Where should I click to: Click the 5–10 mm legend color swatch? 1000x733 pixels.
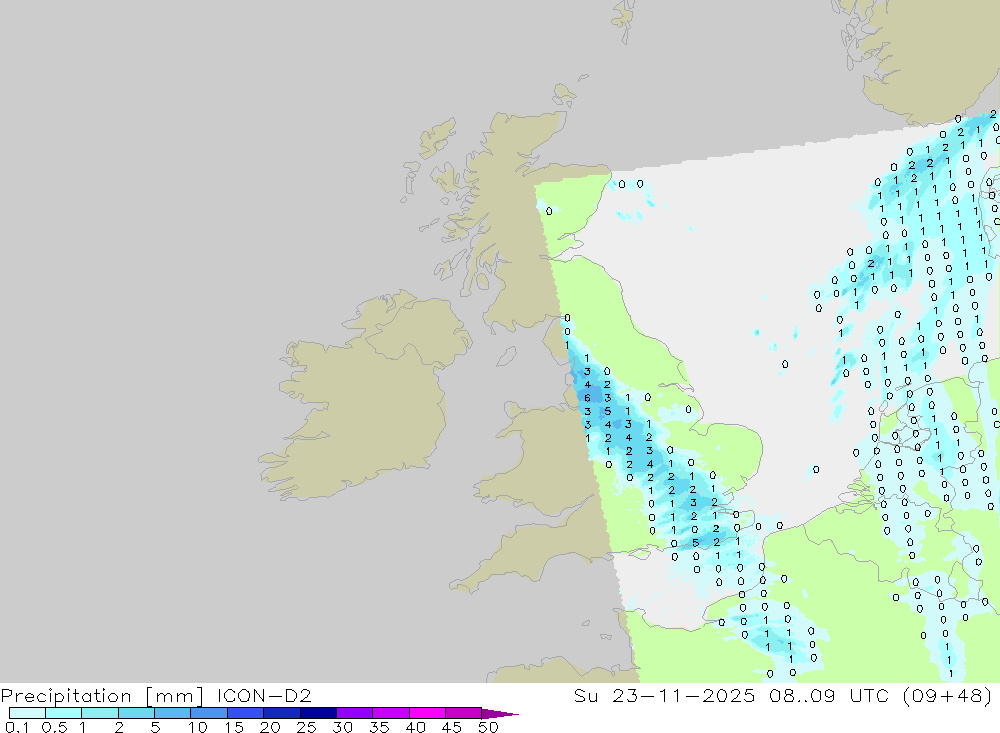[173, 713]
